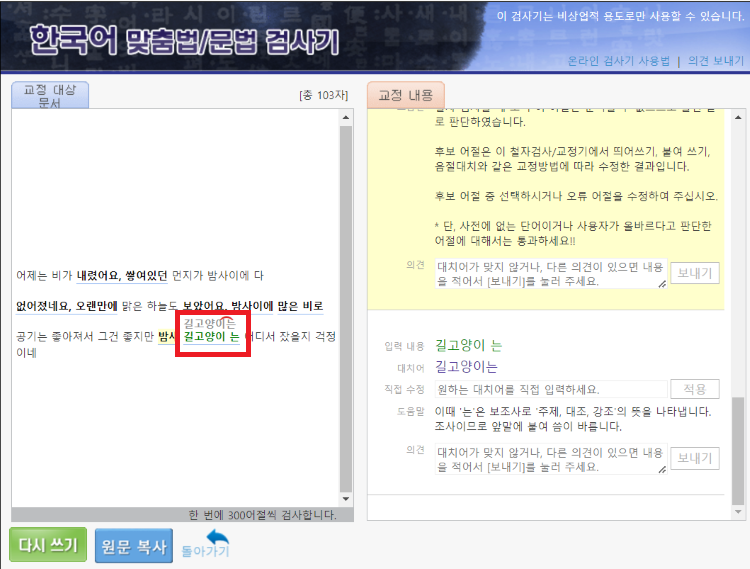The image size is (750, 569).
Task: Click resize grip of lower opinion textarea
Action: coord(662,470)
